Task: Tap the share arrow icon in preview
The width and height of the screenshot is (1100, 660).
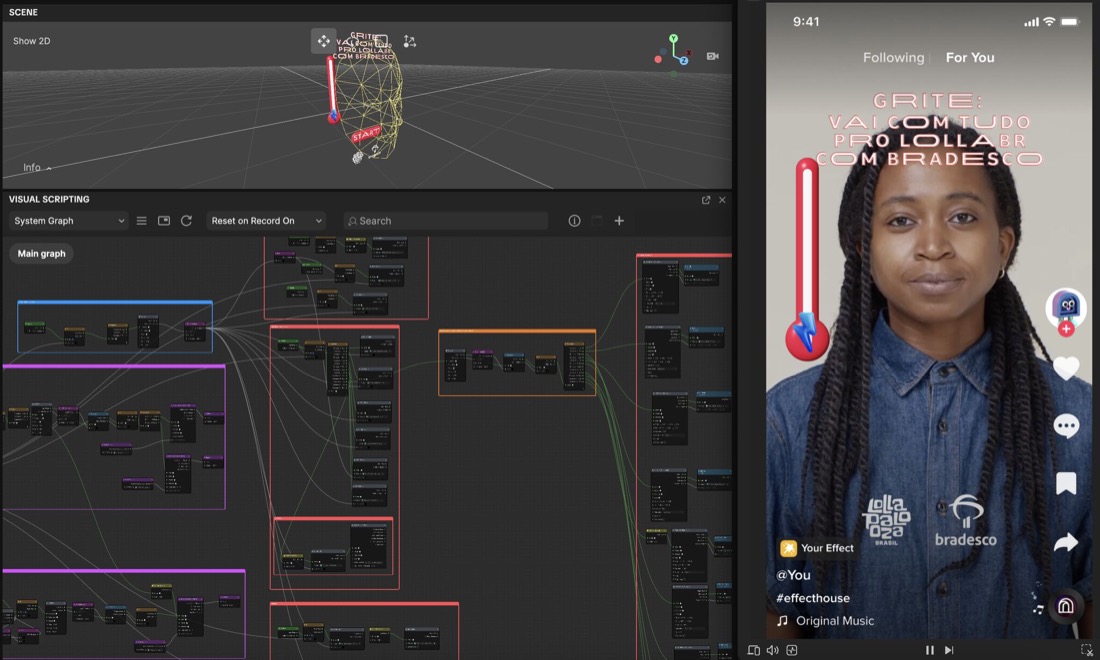Action: [1066, 542]
